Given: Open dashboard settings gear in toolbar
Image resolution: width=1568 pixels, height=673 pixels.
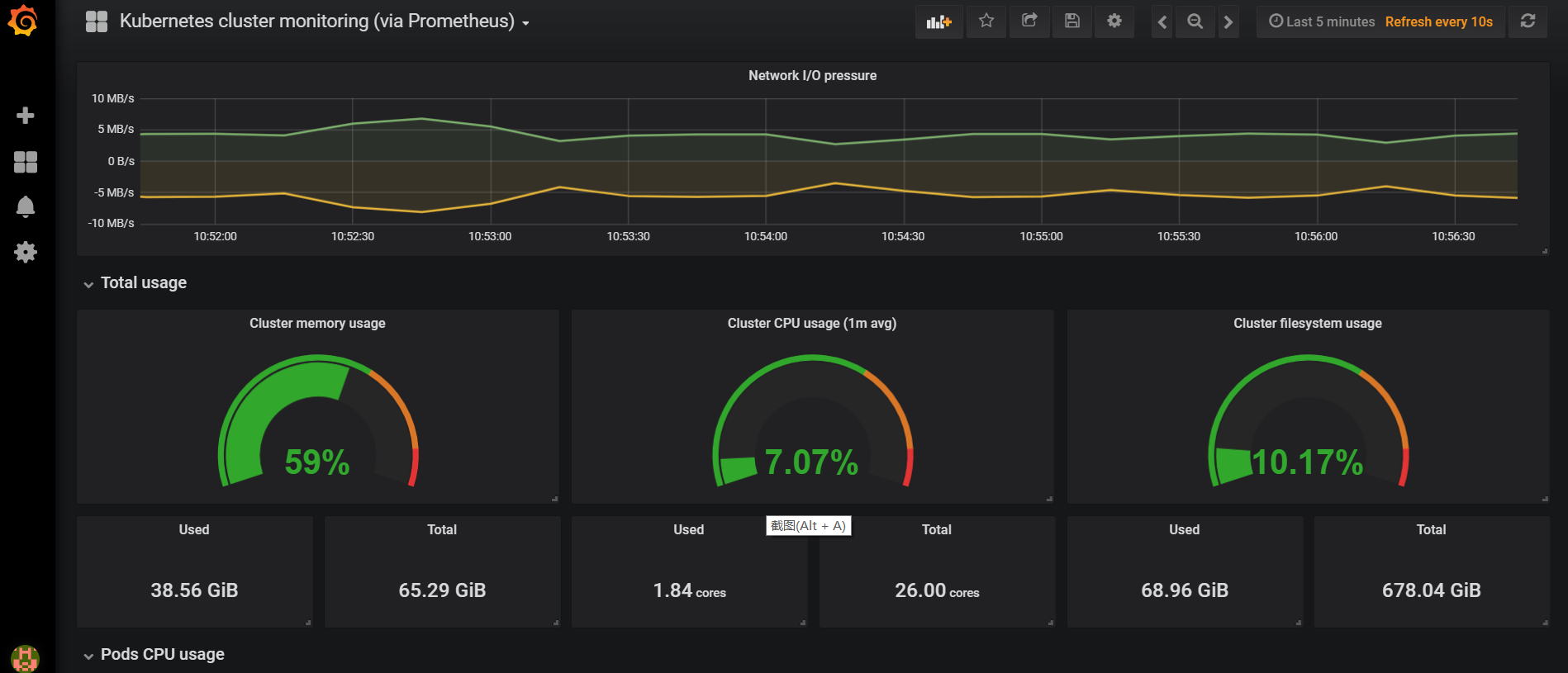Looking at the screenshot, I should [x=1114, y=21].
